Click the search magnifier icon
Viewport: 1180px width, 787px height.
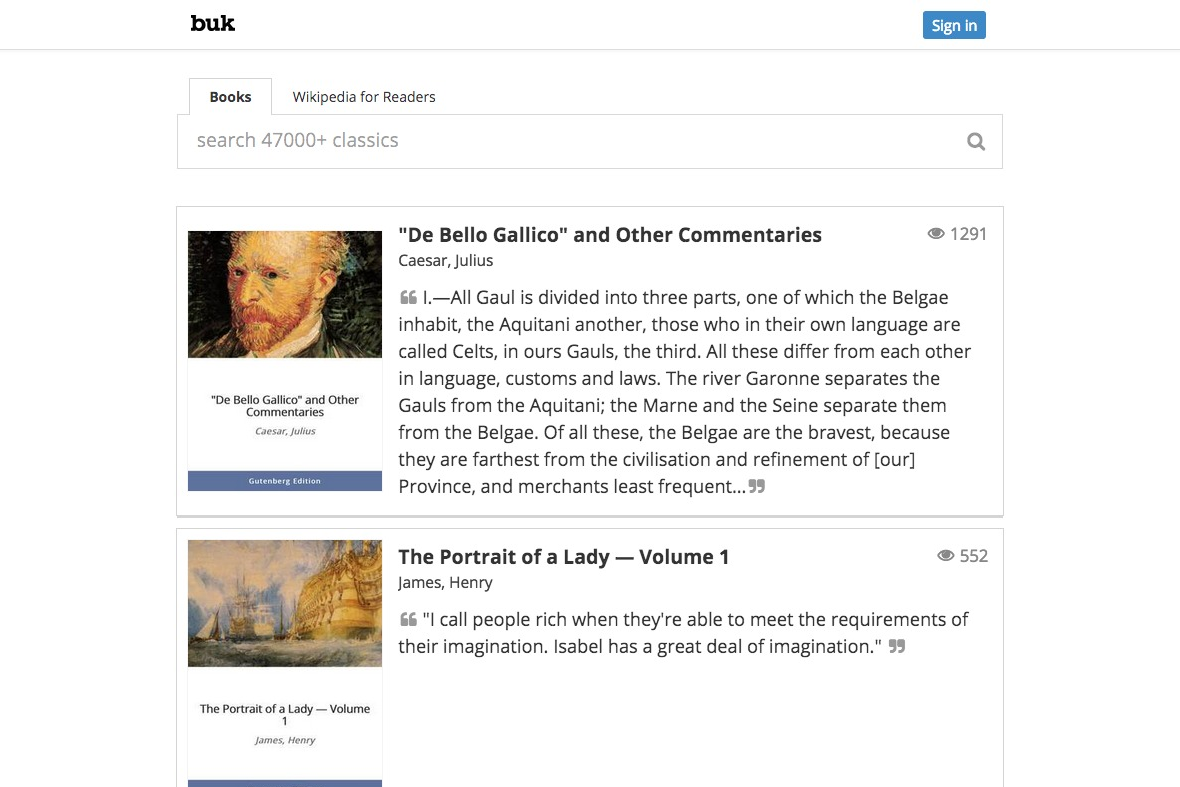click(976, 141)
